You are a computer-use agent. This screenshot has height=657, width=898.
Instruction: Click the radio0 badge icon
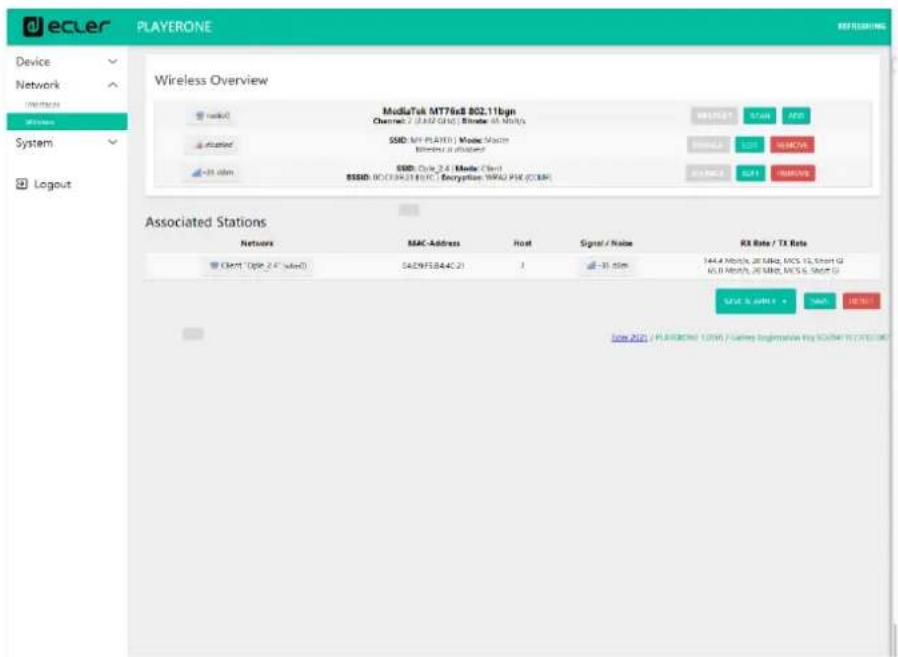click(200, 116)
